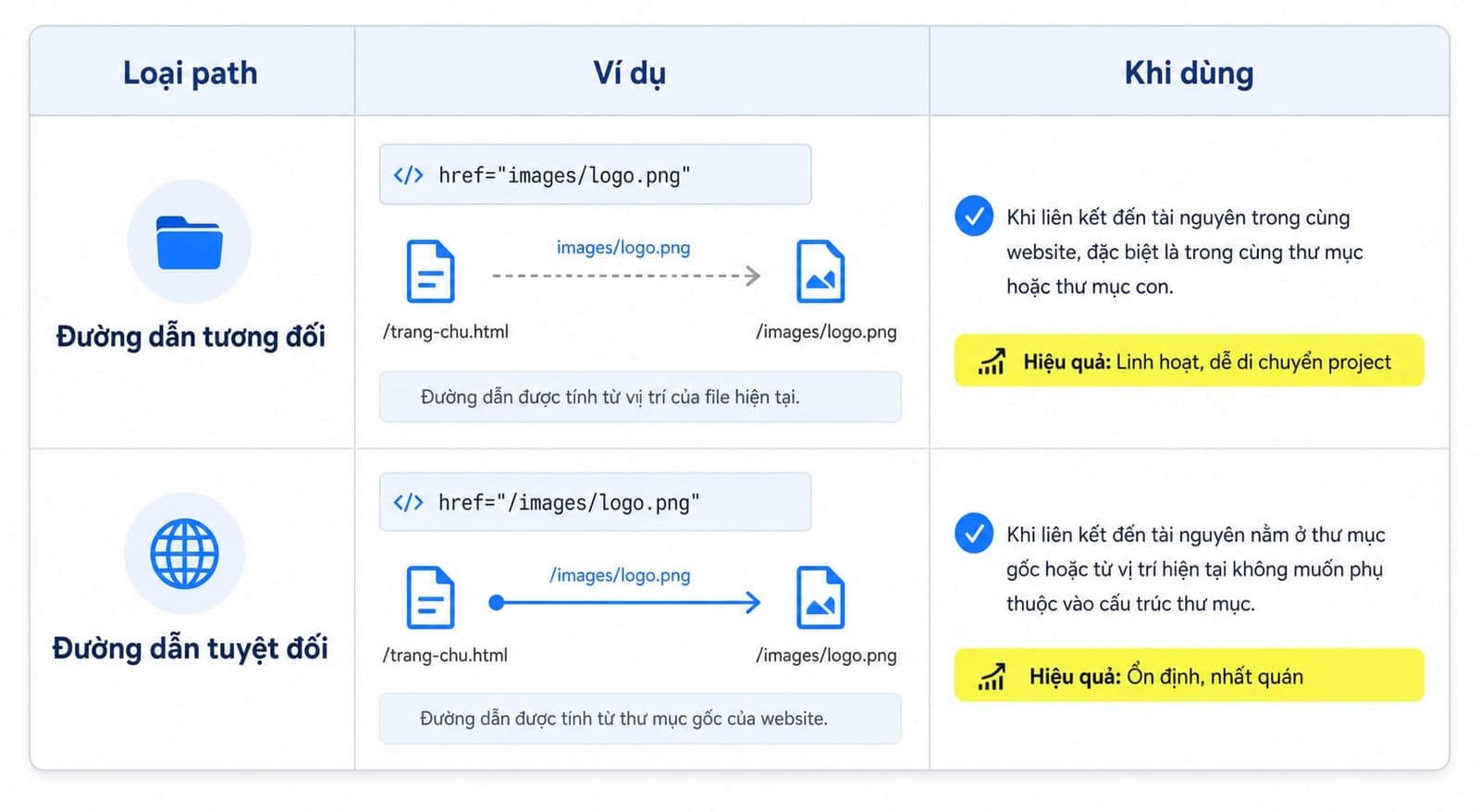Image resolution: width=1480 pixels, height=812 pixels.
Task: Click code bracket icon beside href="images/logo.png"
Action: 408,175
